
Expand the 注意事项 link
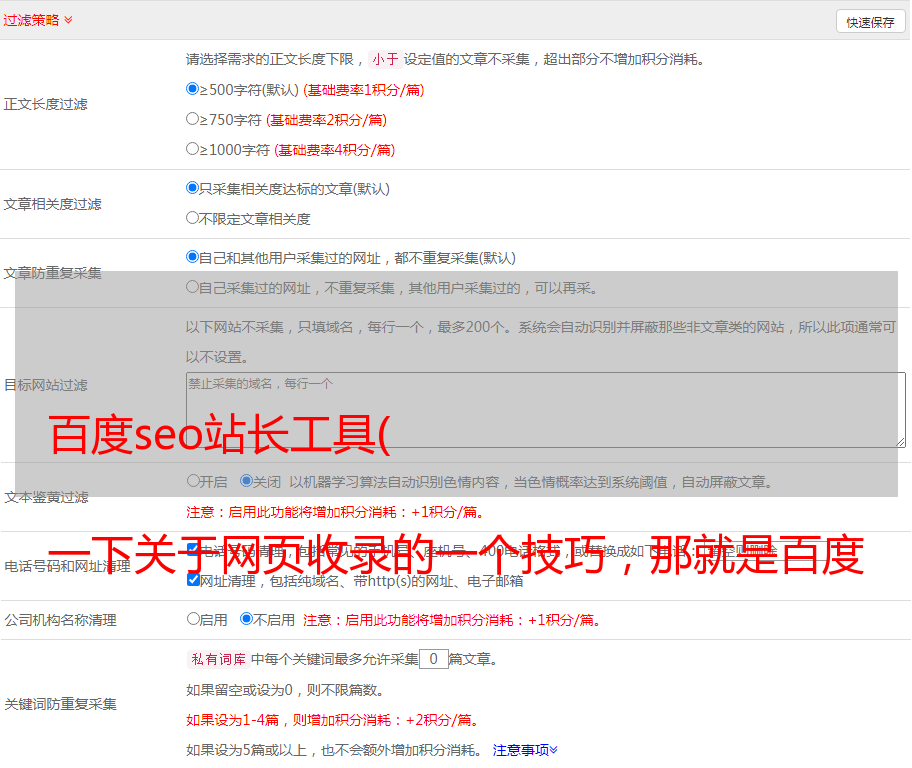[525, 749]
